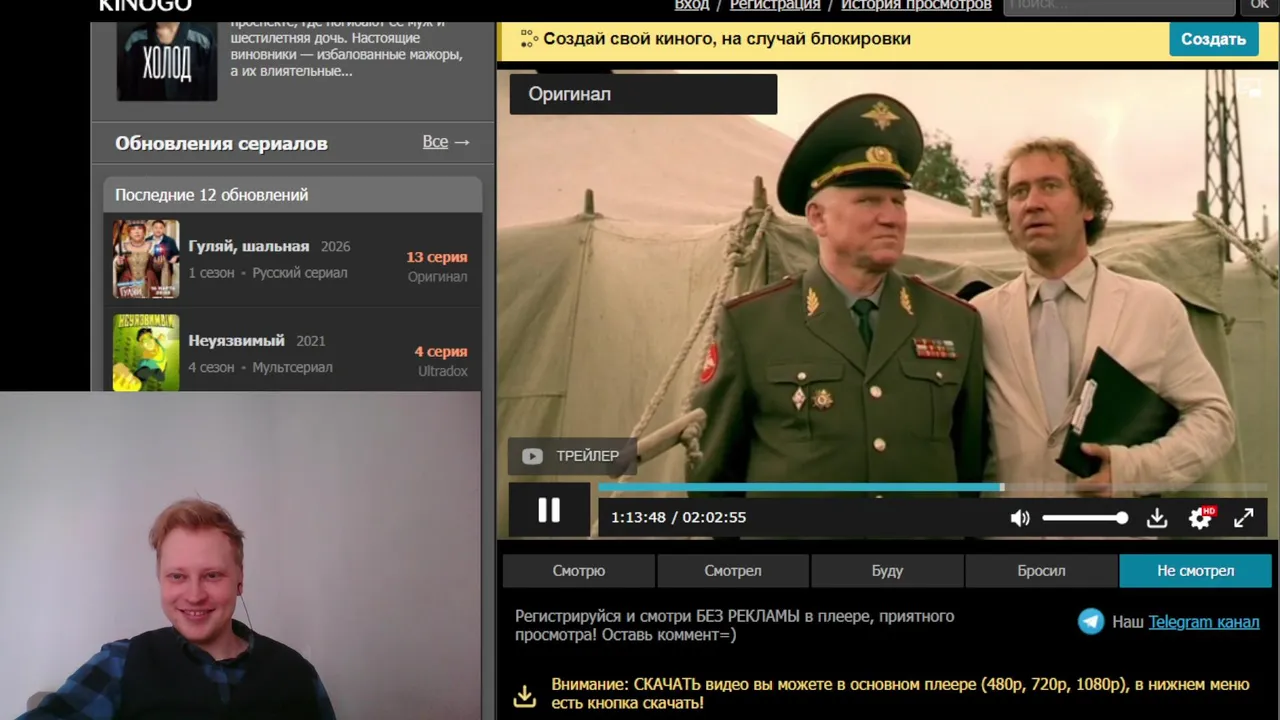This screenshot has height=720, width=1280.
Task: Open the player quality settings gear
Action: [1200, 518]
